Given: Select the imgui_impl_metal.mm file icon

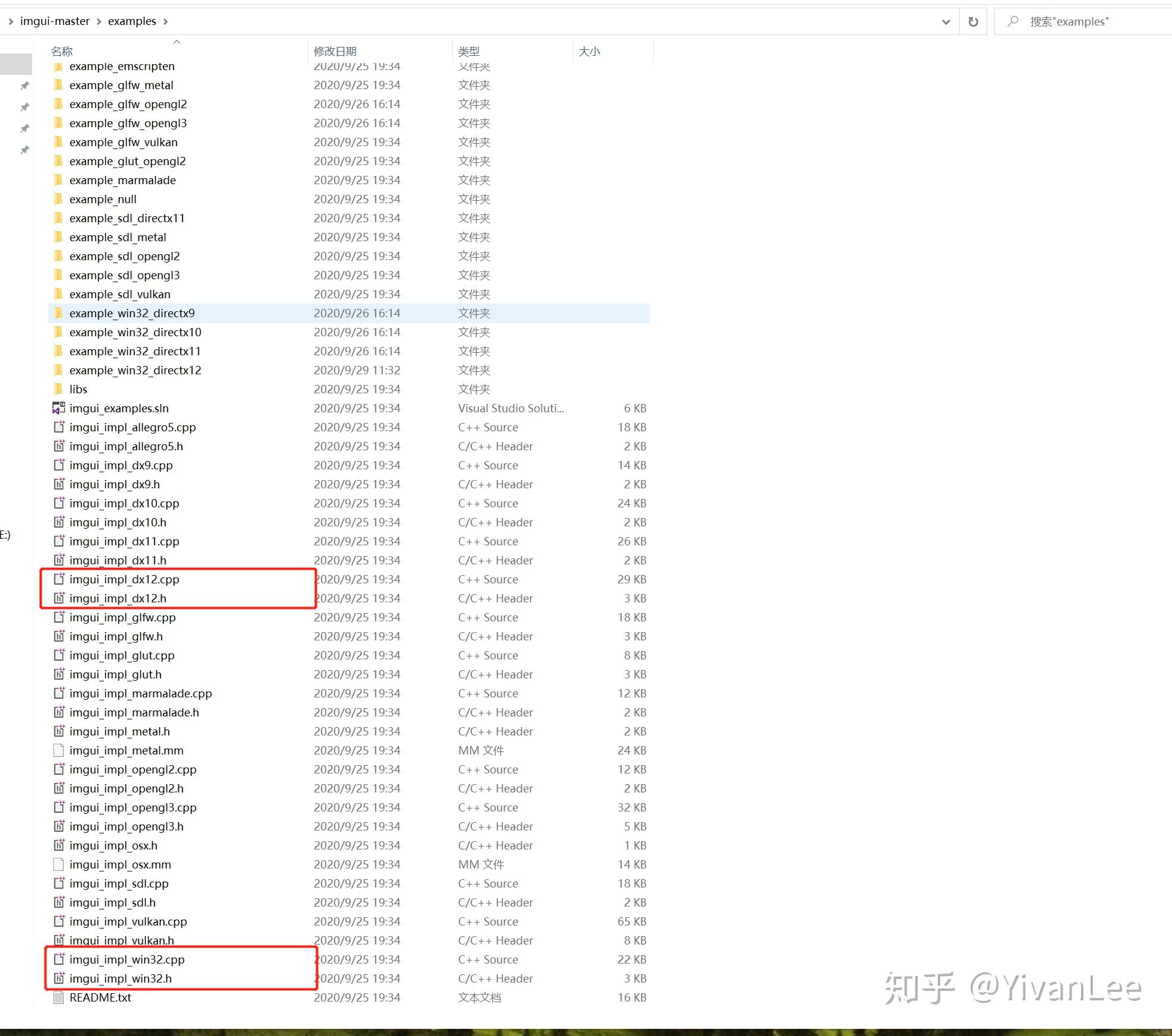Looking at the screenshot, I should 58,750.
